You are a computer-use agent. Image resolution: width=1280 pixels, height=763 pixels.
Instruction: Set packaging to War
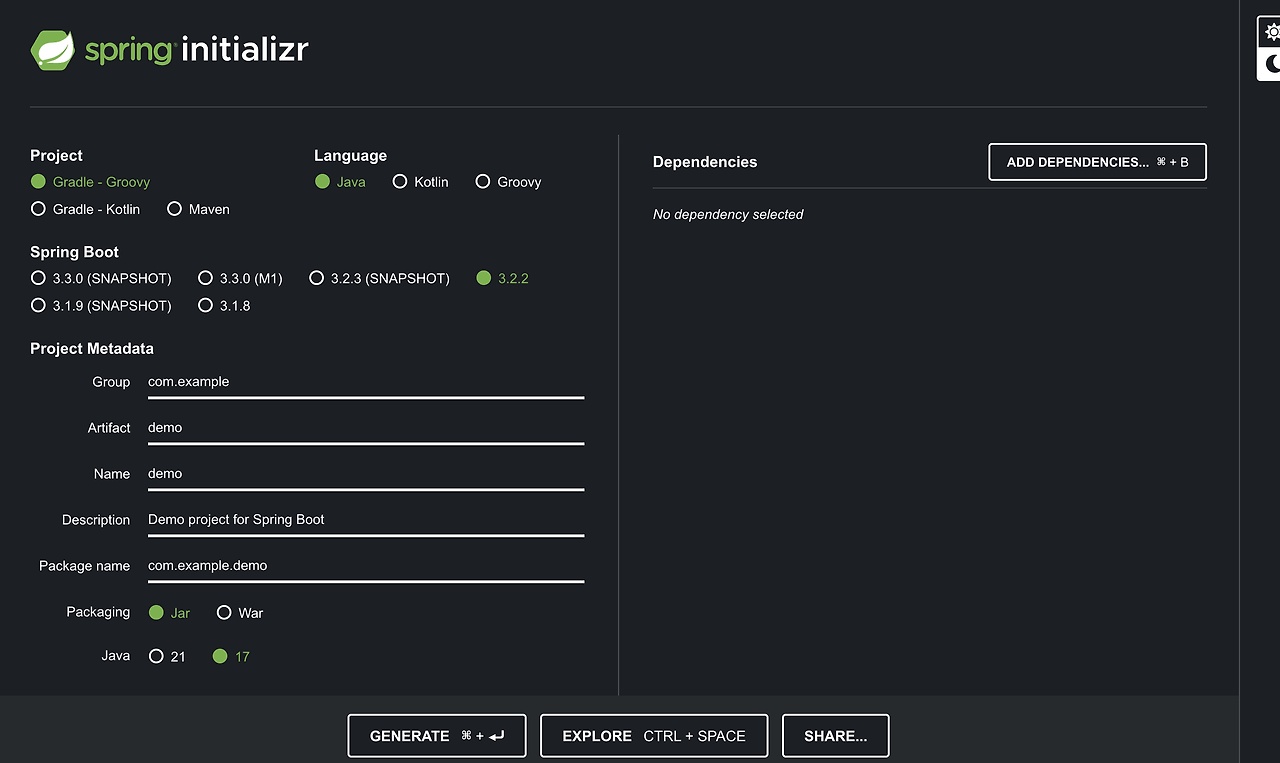click(x=240, y=612)
